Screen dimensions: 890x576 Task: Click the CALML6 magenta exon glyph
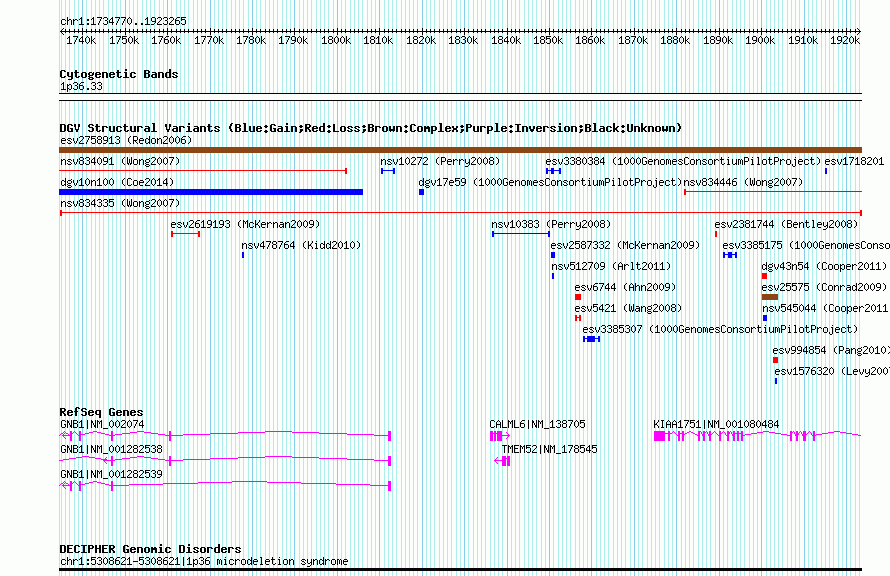tap(497, 436)
